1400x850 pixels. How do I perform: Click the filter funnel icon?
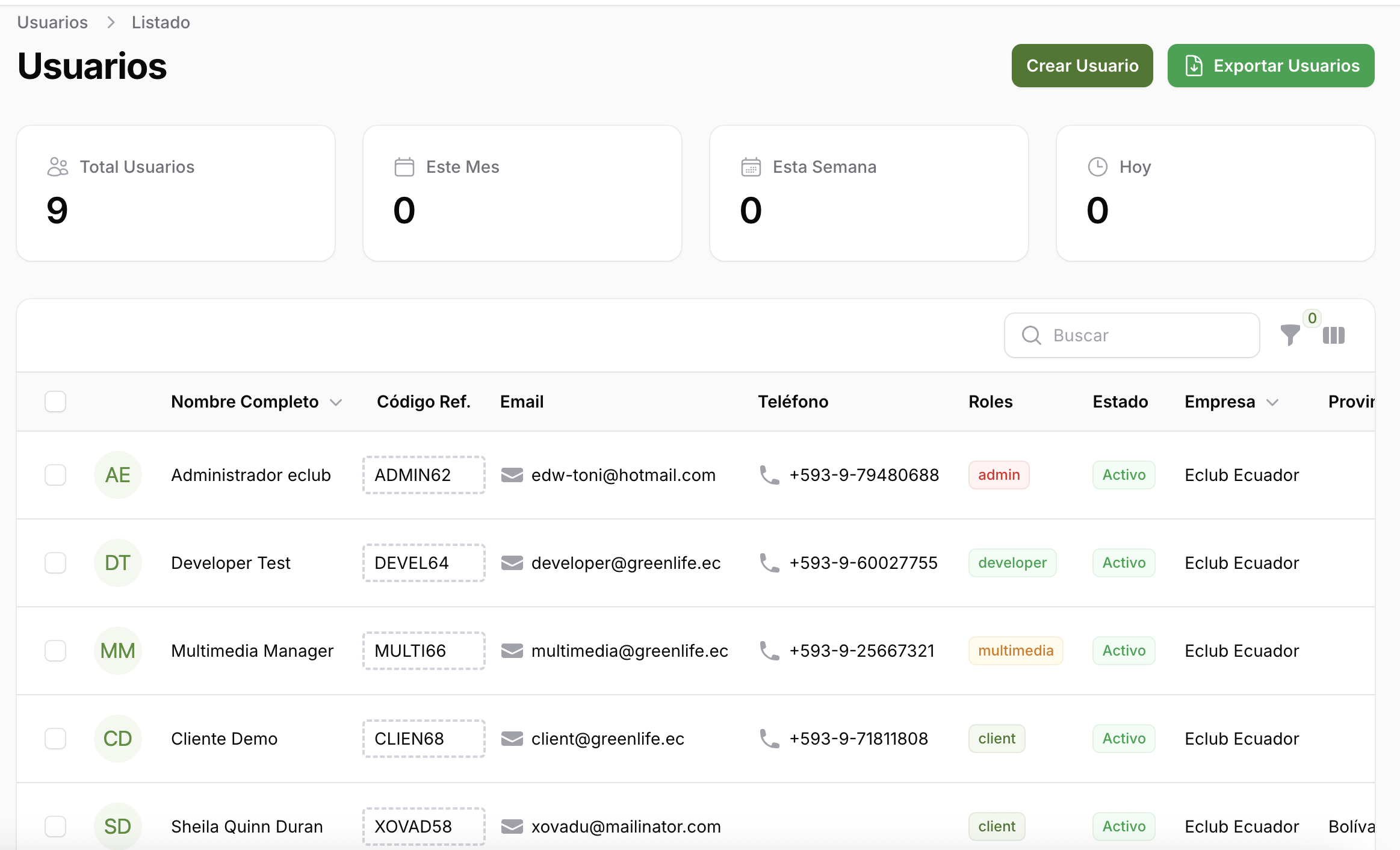tap(1289, 335)
